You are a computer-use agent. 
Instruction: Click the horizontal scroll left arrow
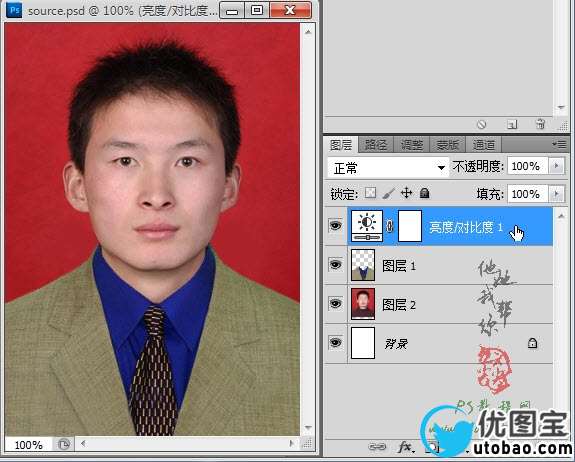pyautogui.click(x=83, y=444)
